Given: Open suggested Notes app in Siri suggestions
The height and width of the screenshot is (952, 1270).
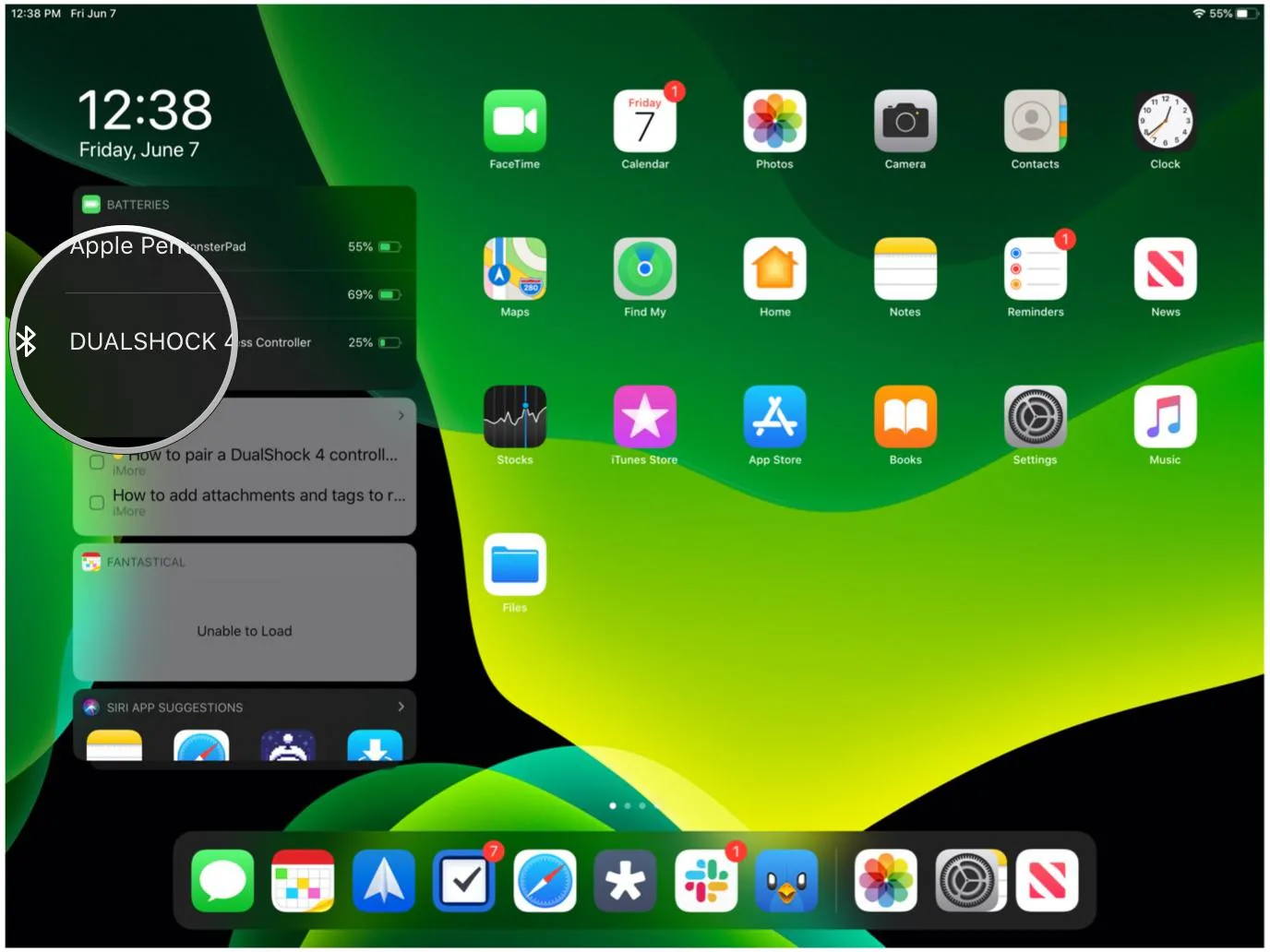Looking at the screenshot, I should tap(114, 745).
